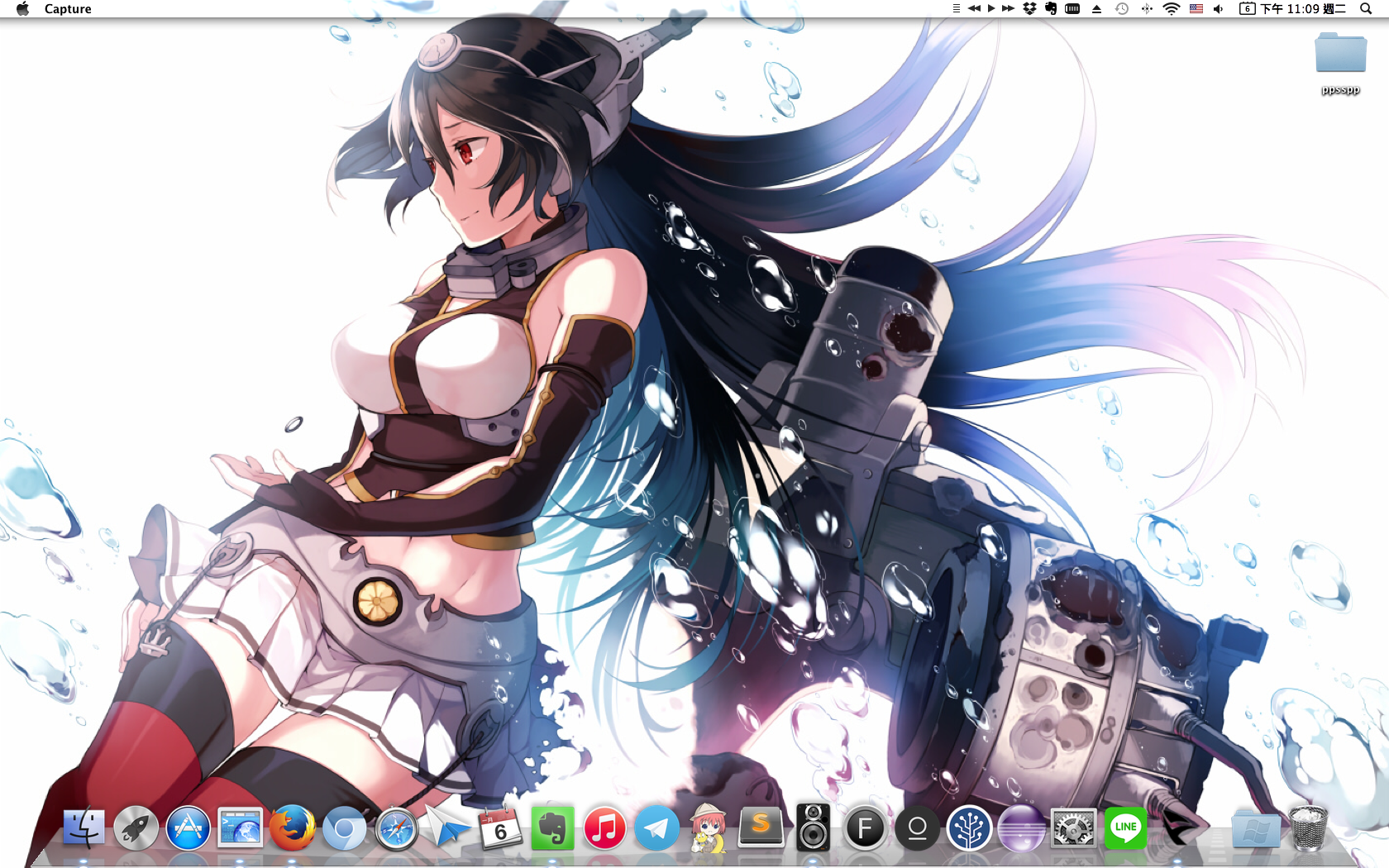The width and height of the screenshot is (1389, 868).
Task: Click the clock showing 下午 11:09 週二
Action: (1303, 8)
